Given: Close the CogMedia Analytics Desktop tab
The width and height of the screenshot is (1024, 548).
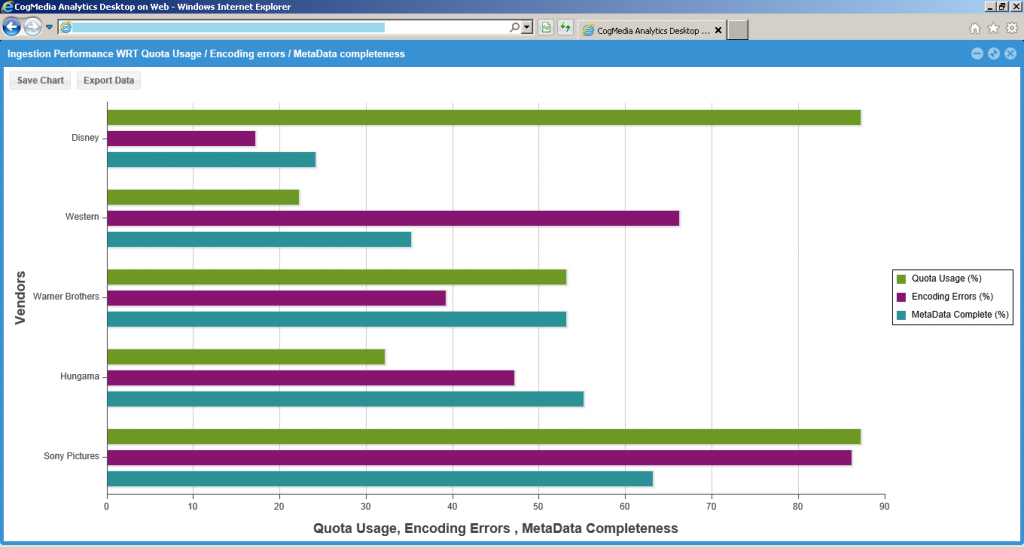Looking at the screenshot, I should coord(718,30).
